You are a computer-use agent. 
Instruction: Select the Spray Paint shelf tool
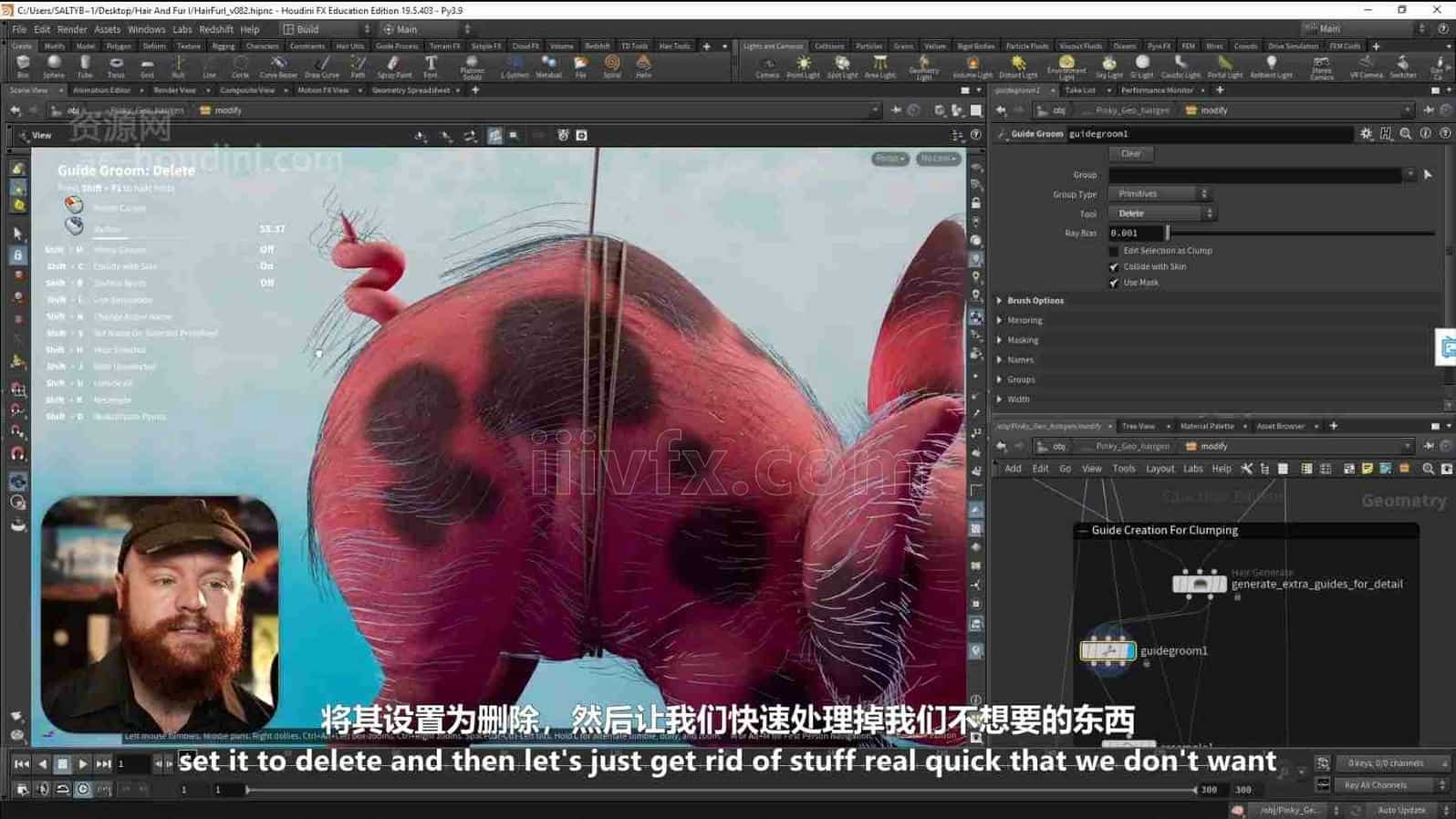tap(394, 67)
